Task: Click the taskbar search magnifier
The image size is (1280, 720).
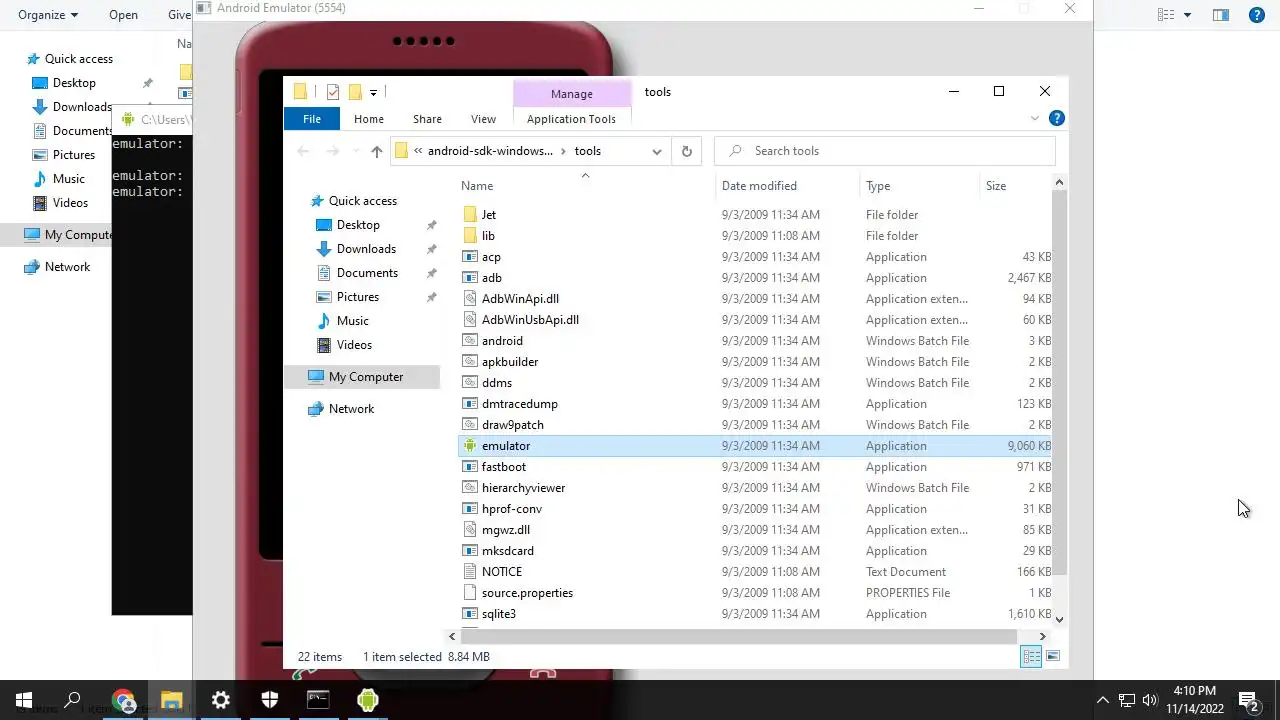Action: [72, 700]
